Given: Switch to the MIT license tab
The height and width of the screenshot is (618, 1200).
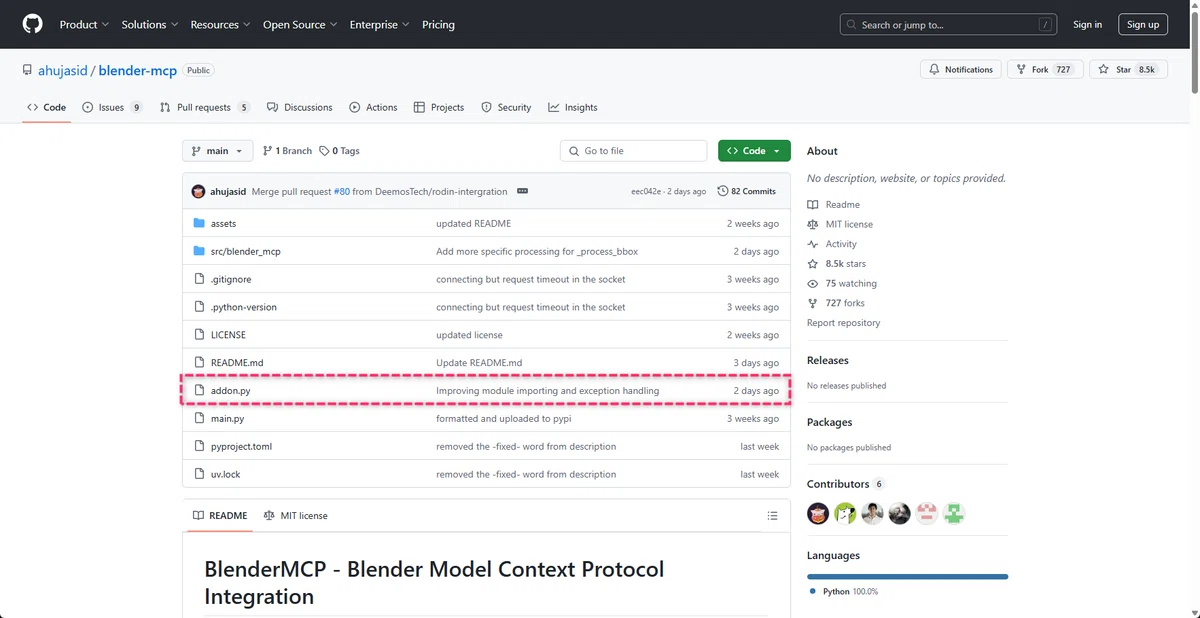Looking at the screenshot, I should click(295, 516).
